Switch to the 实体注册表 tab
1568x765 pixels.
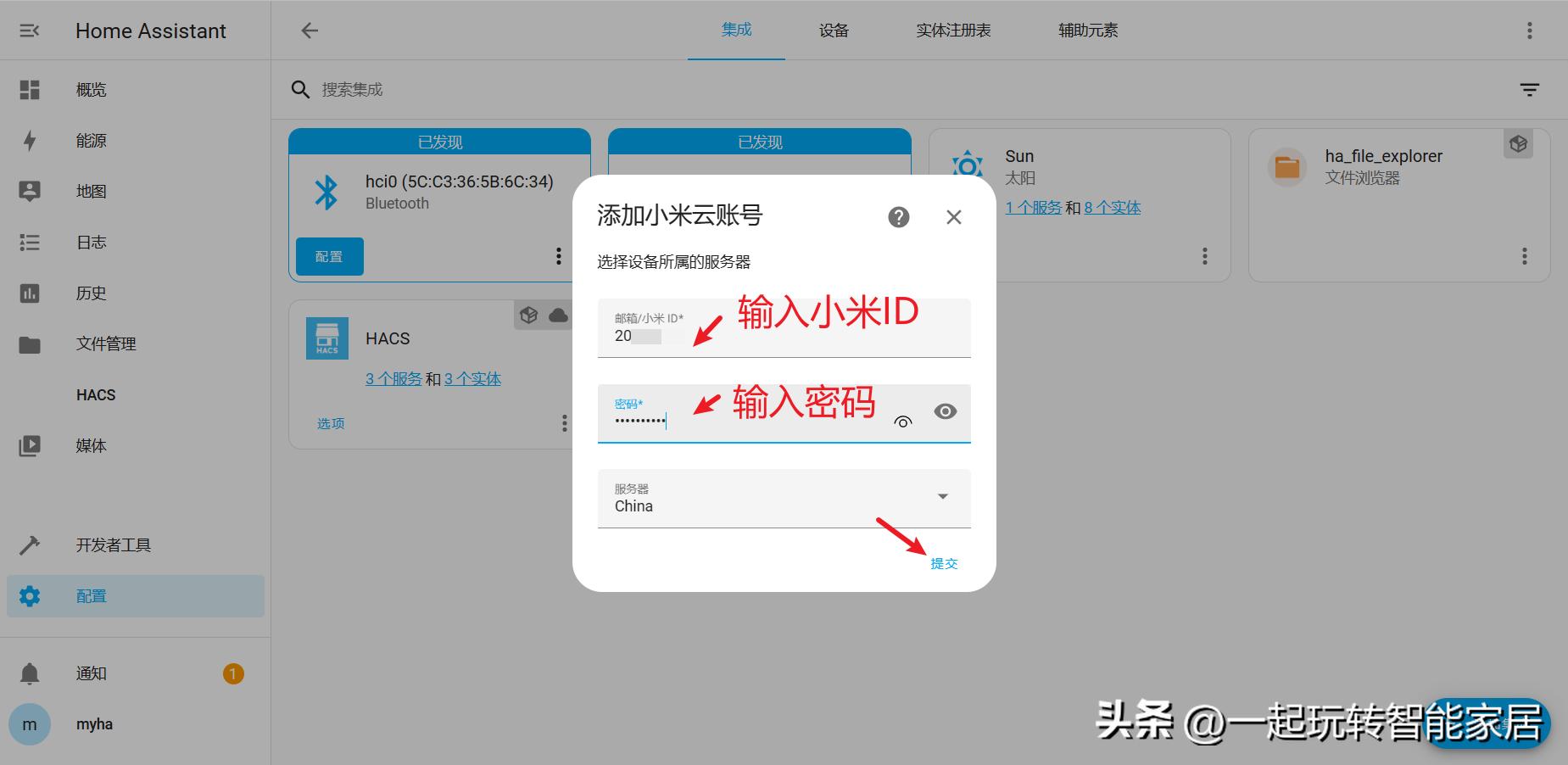pos(952,30)
